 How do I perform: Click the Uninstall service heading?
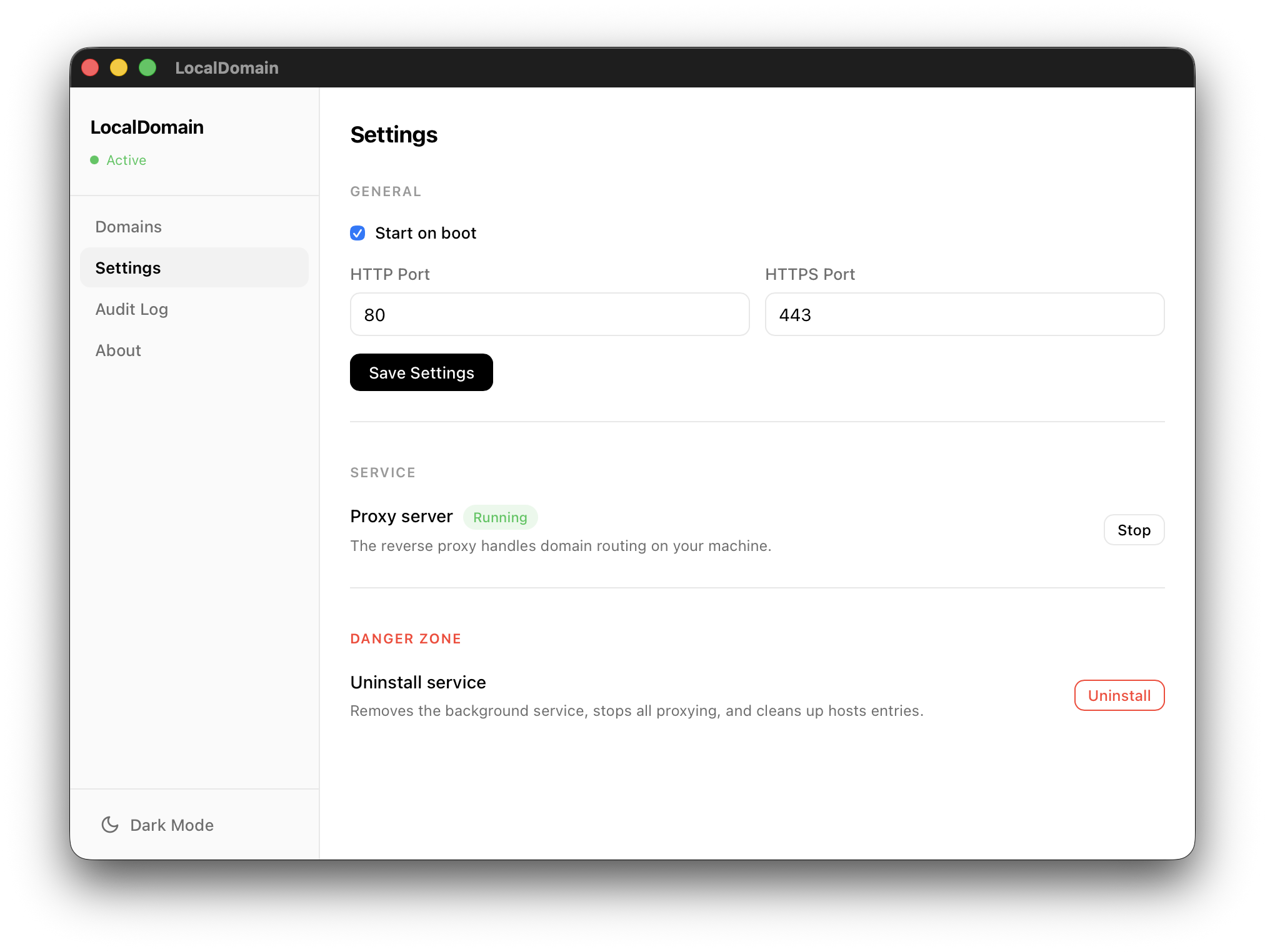tap(417, 682)
